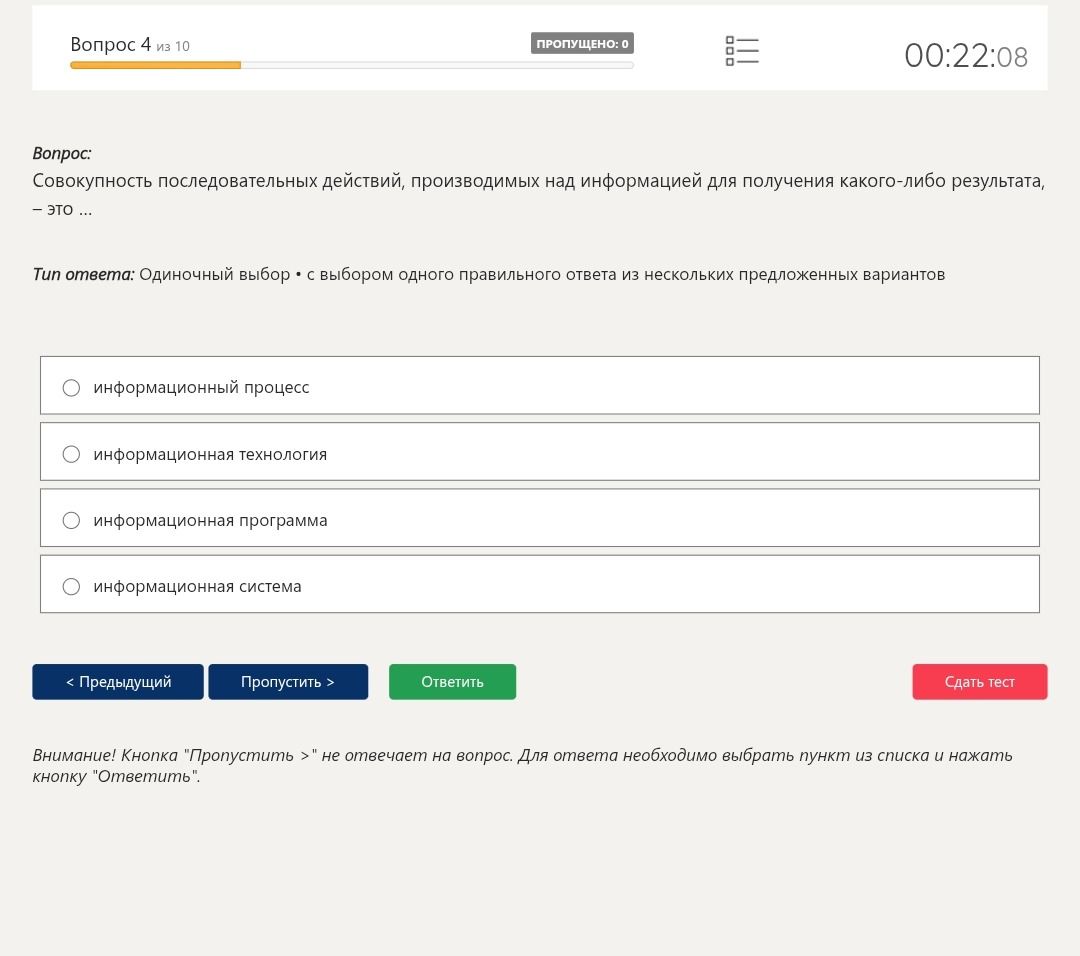1080x956 pixels.
Task: Select radio button for информационная система
Action: (71, 587)
